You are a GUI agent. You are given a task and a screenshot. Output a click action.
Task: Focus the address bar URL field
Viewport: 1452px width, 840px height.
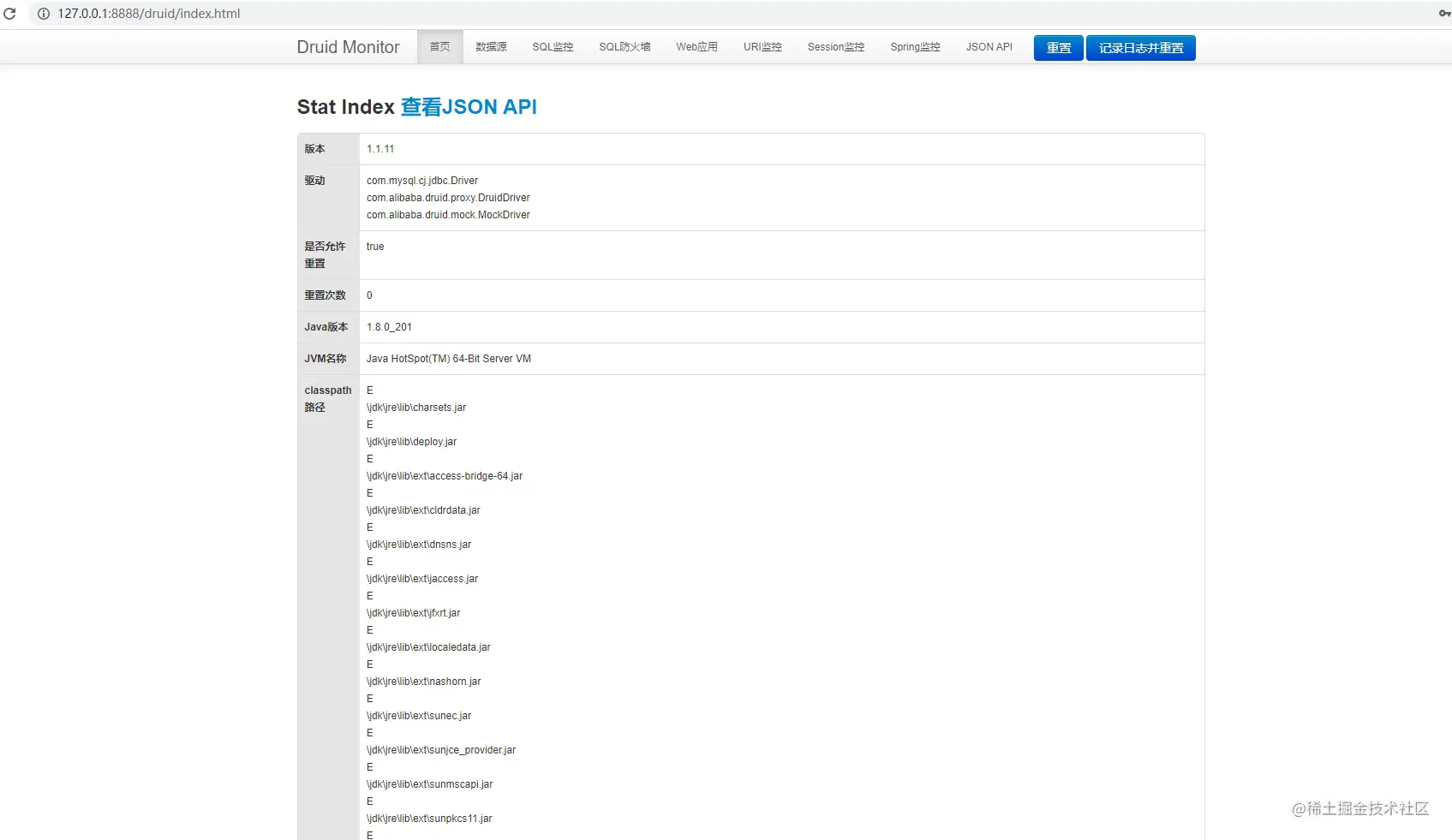(149, 14)
